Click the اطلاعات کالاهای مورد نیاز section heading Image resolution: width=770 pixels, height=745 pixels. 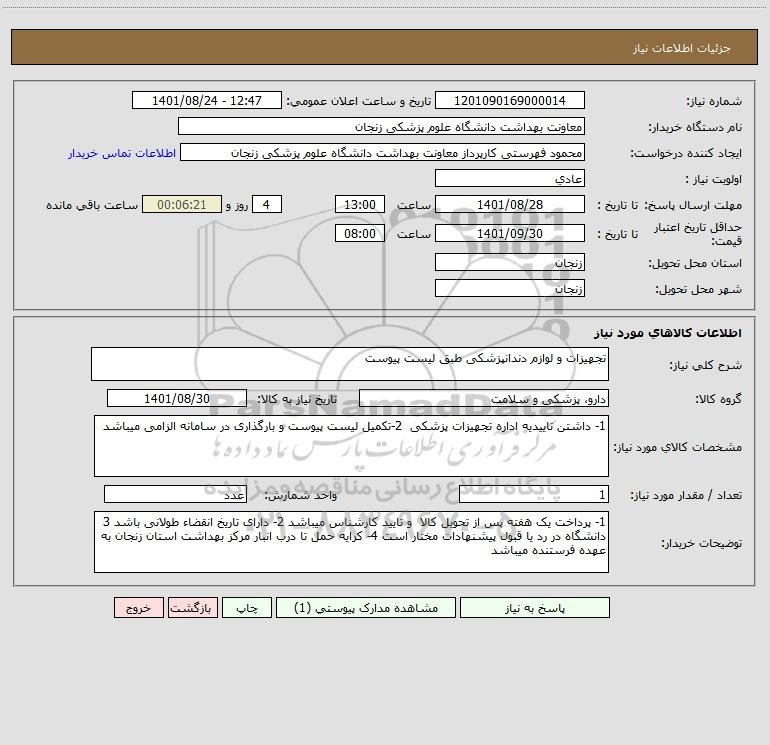coord(668,333)
